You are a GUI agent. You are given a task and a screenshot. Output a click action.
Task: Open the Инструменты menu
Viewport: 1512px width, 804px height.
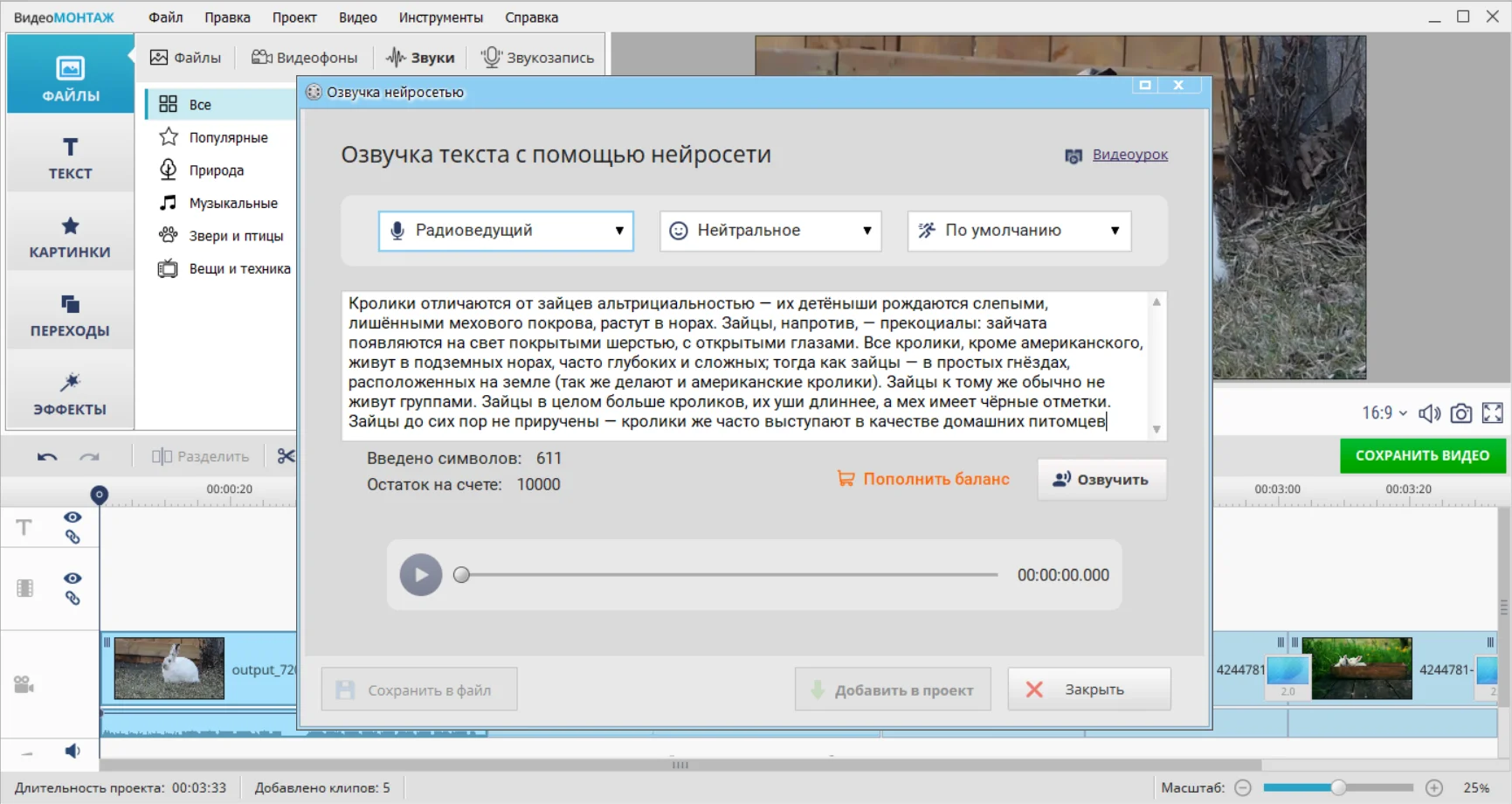(441, 17)
